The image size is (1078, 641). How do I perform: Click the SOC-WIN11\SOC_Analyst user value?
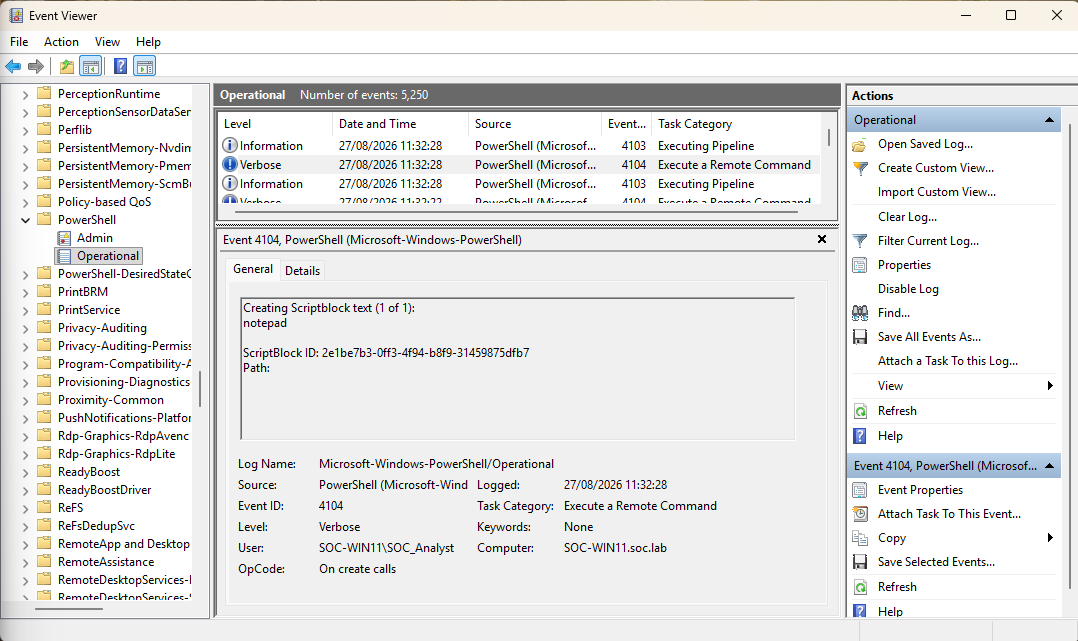386,548
